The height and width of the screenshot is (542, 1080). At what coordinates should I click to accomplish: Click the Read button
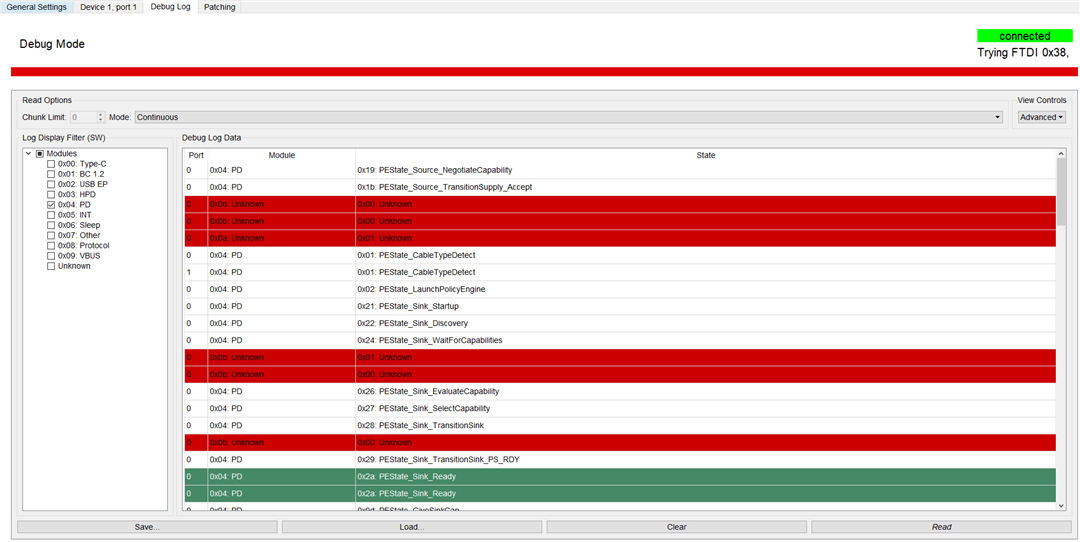pos(941,527)
